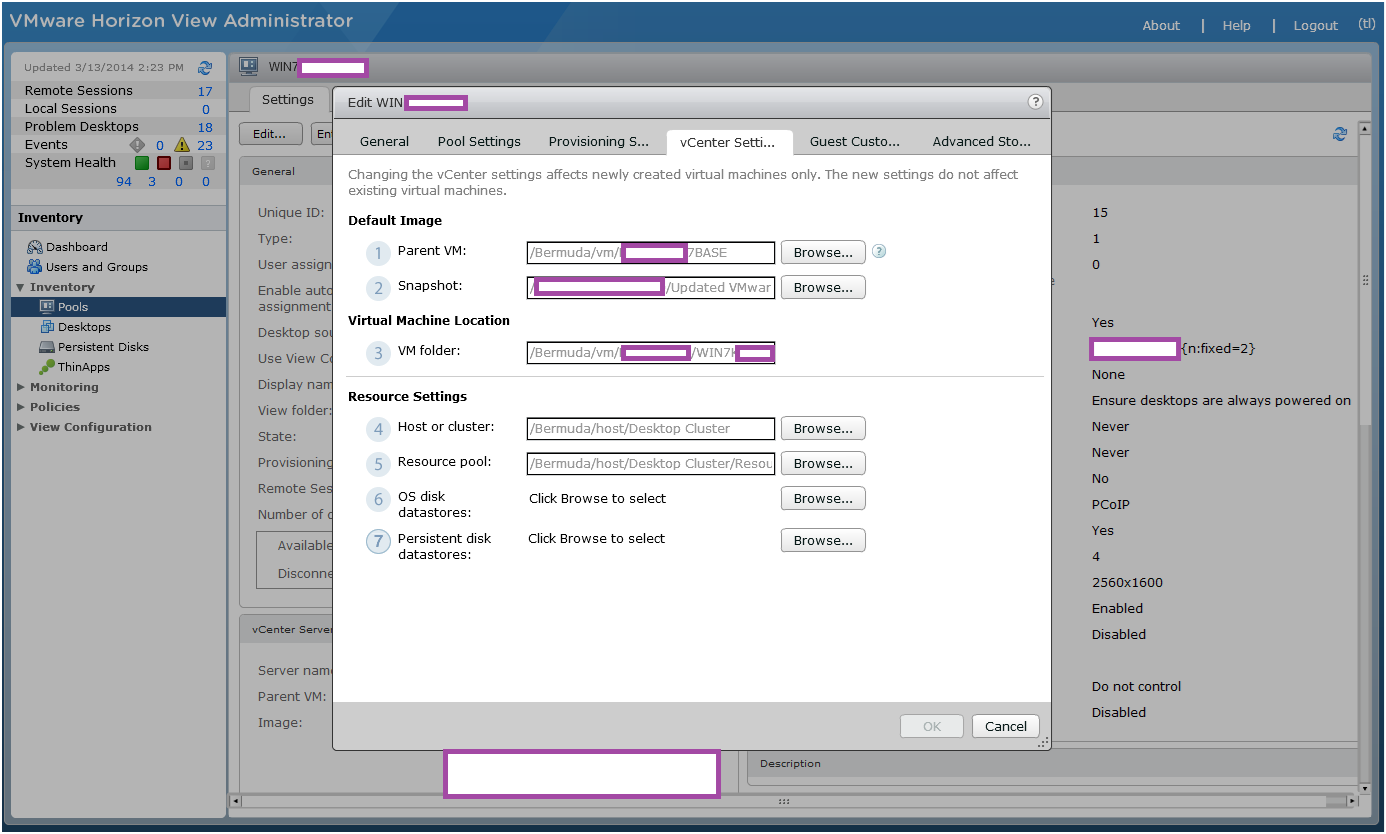Click the yellow events warning icon
1386x834 pixels.
(182, 145)
